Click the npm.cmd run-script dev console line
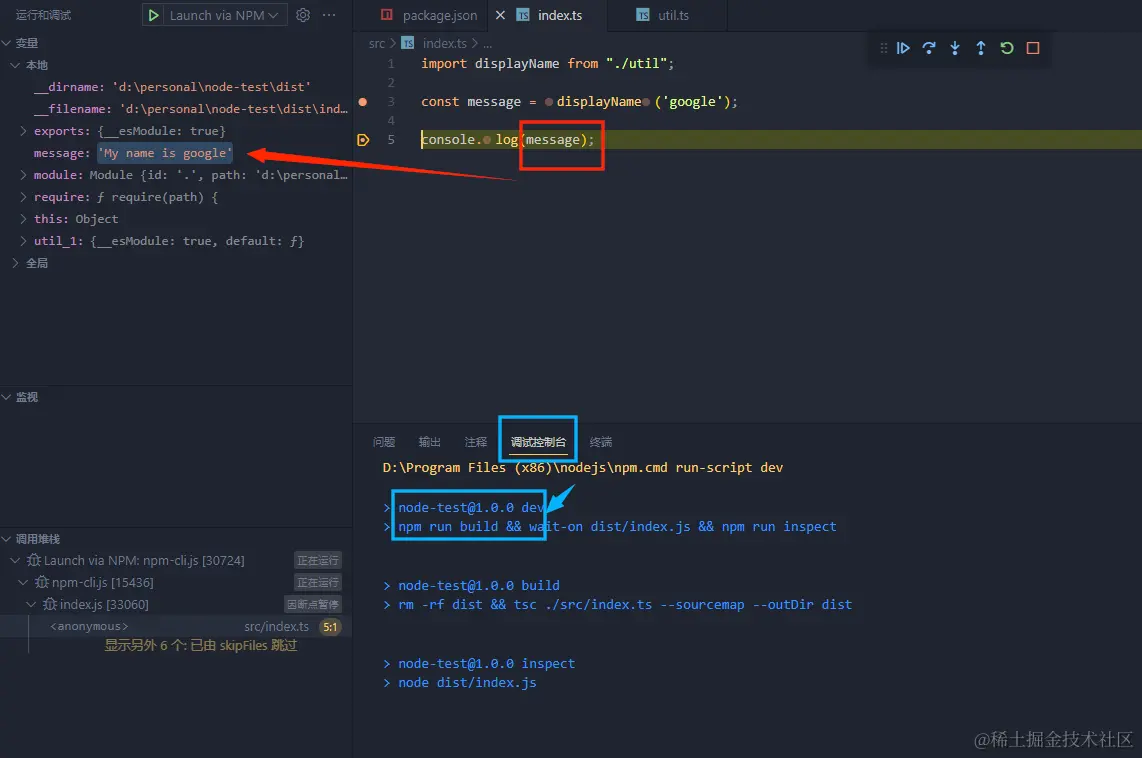The height and width of the screenshot is (758, 1142). click(582, 467)
